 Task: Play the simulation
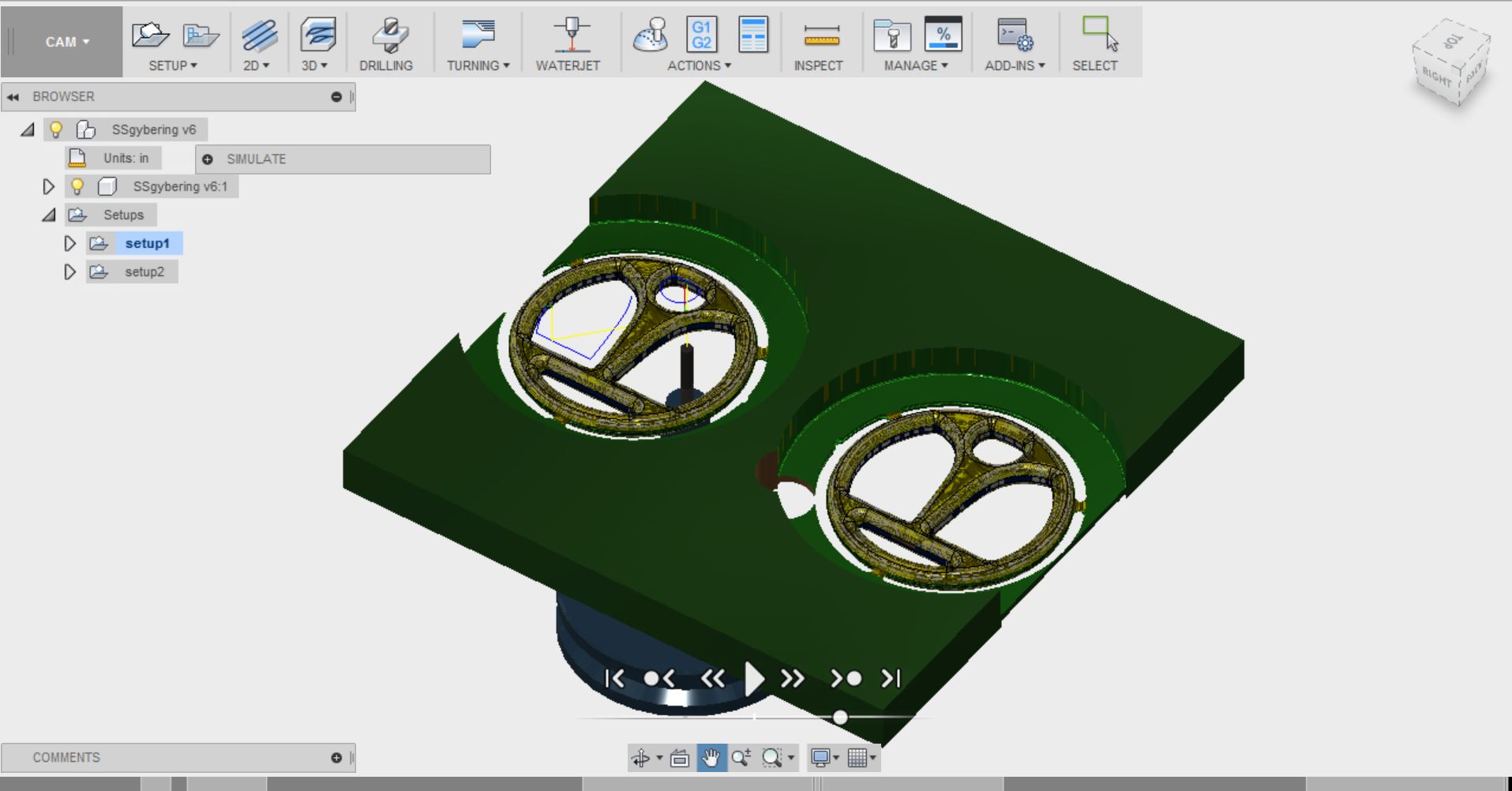click(x=754, y=678)
